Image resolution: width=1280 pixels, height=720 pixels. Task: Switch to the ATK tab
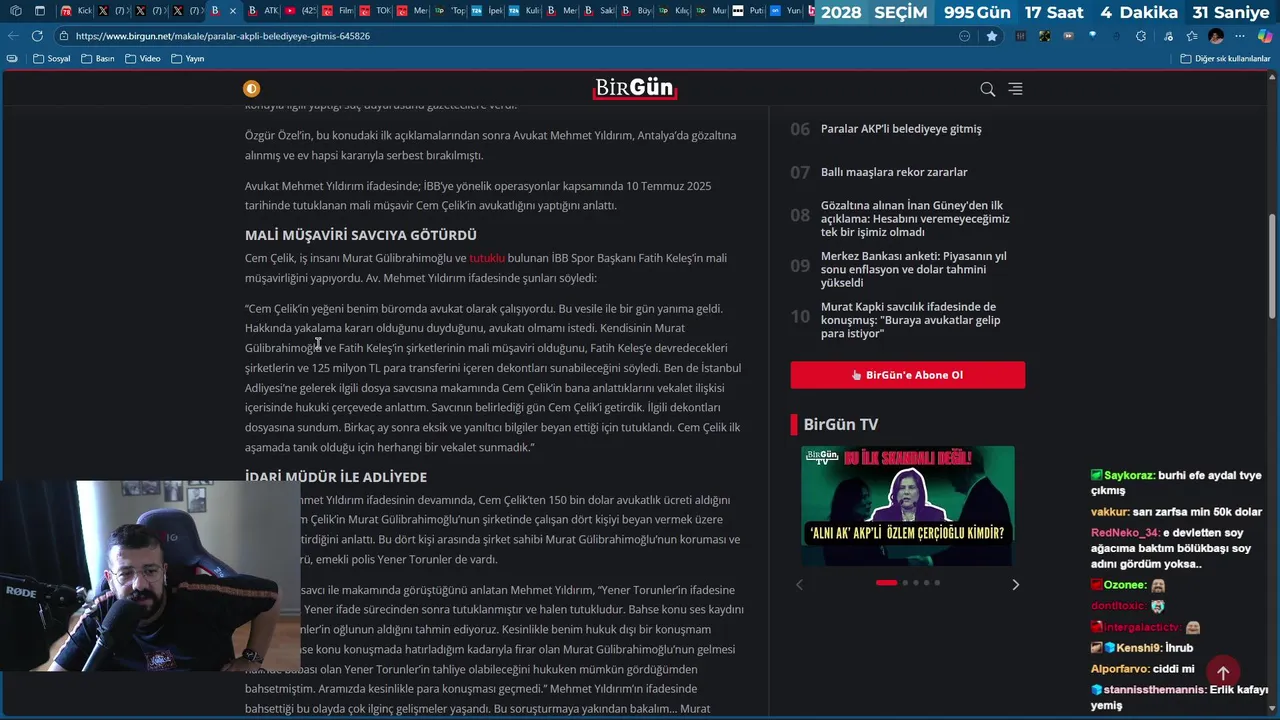pyautogui.click(x=264, y=11)
